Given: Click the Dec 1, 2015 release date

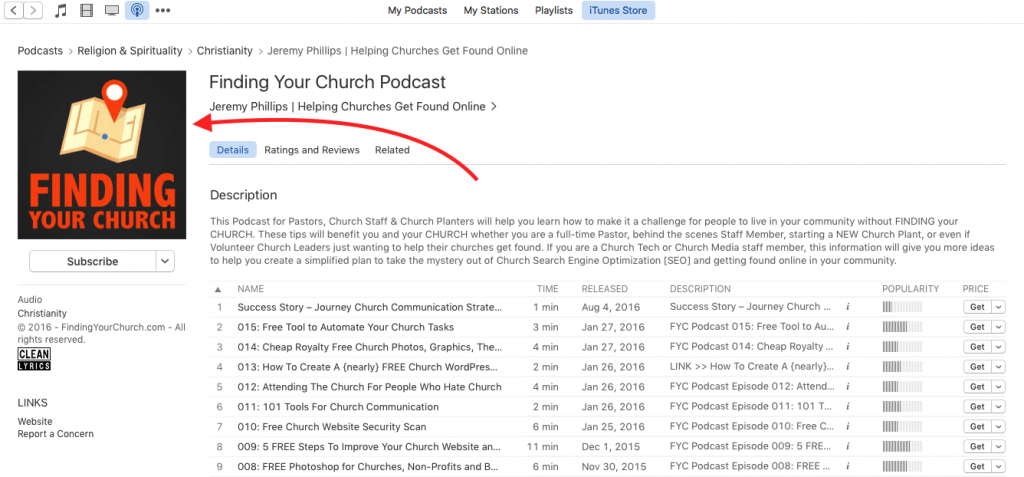Looking at the screenshot, I should tap(607, 447).
